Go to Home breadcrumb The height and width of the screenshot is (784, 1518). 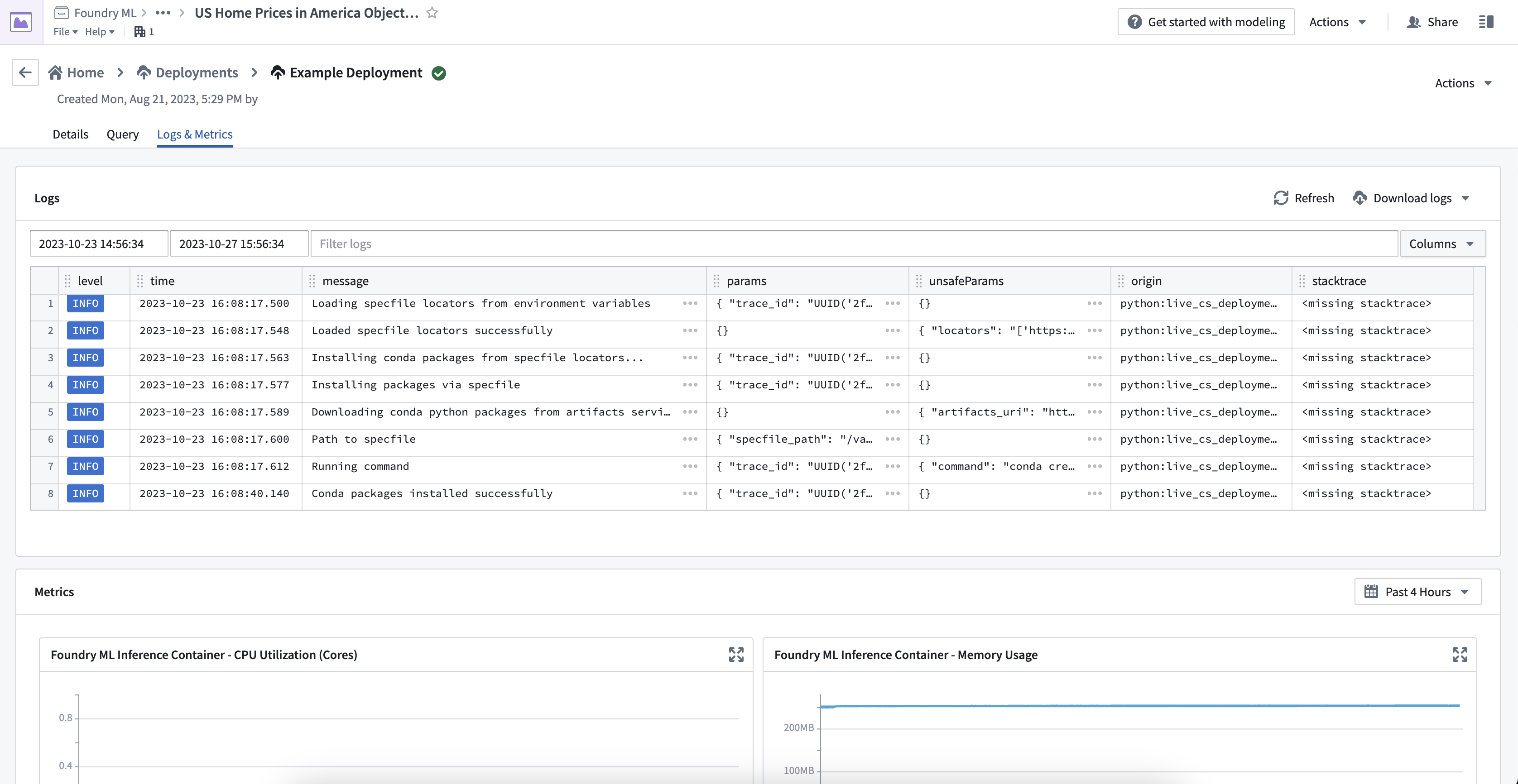(76, 72)
